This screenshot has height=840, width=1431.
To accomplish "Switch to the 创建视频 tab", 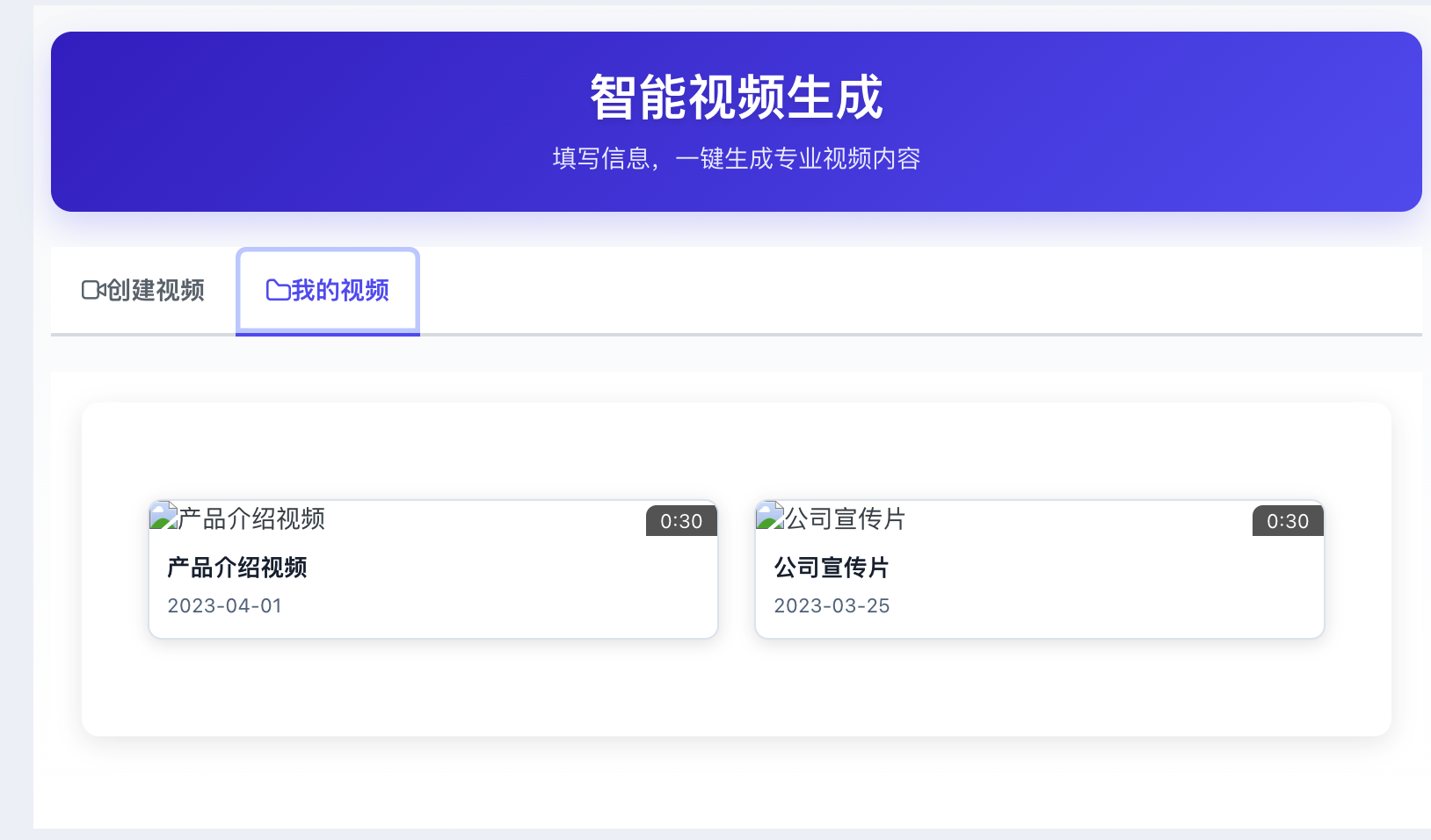I will click(x=143, y=290).
